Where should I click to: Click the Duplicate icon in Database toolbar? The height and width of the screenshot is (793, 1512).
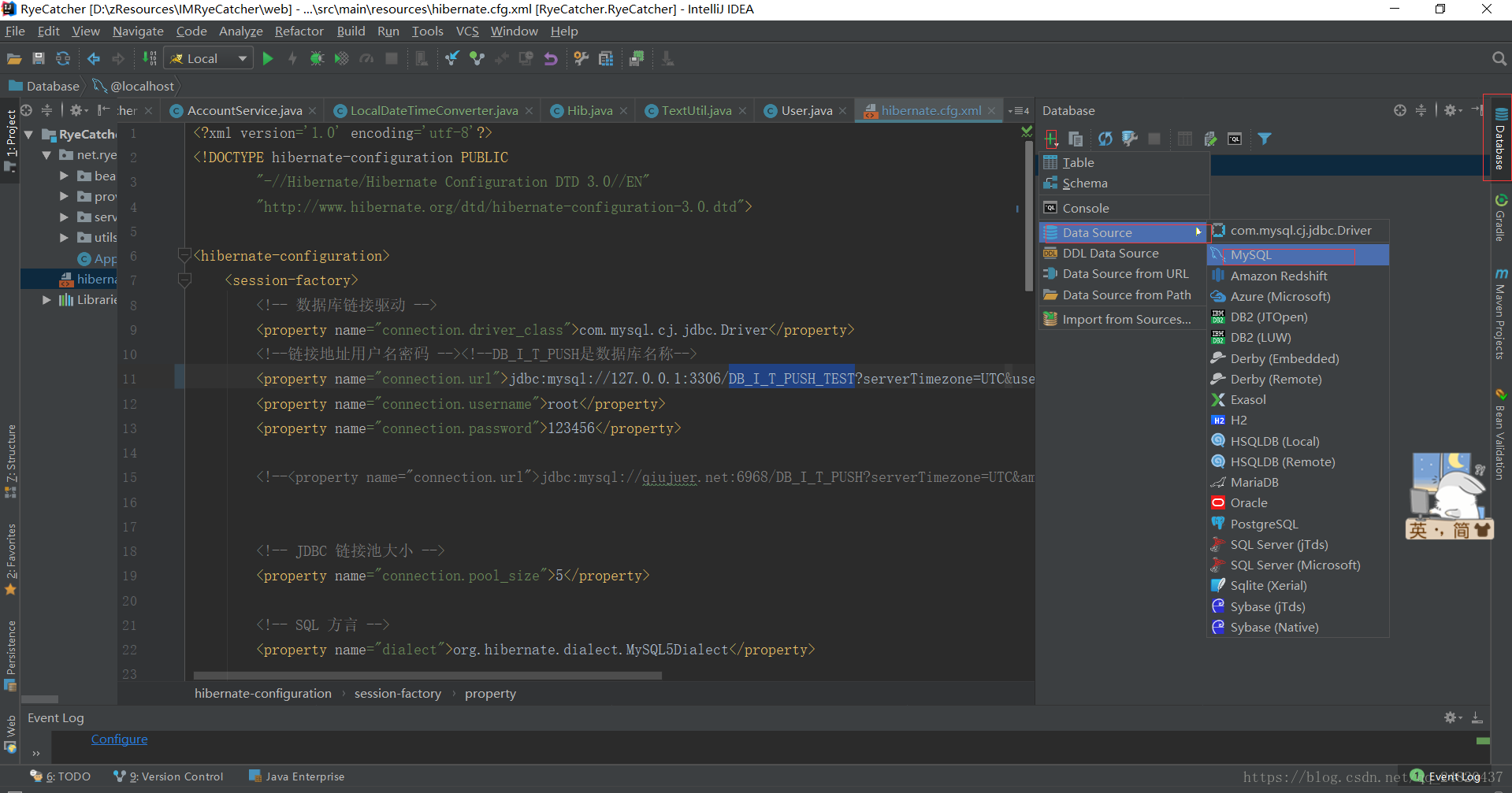(1075, 139)
